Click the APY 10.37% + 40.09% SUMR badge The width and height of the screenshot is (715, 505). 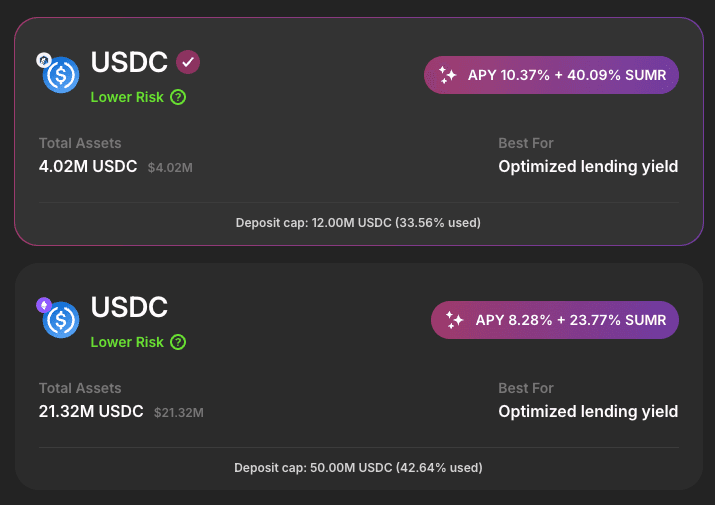point(552,75)
